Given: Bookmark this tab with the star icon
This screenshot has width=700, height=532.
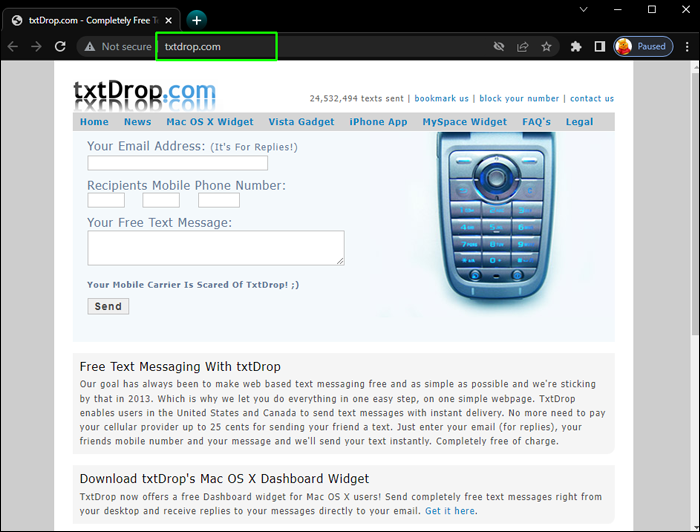Looking at the screenshot, I should pyautogui.click(x=546, y=46).
